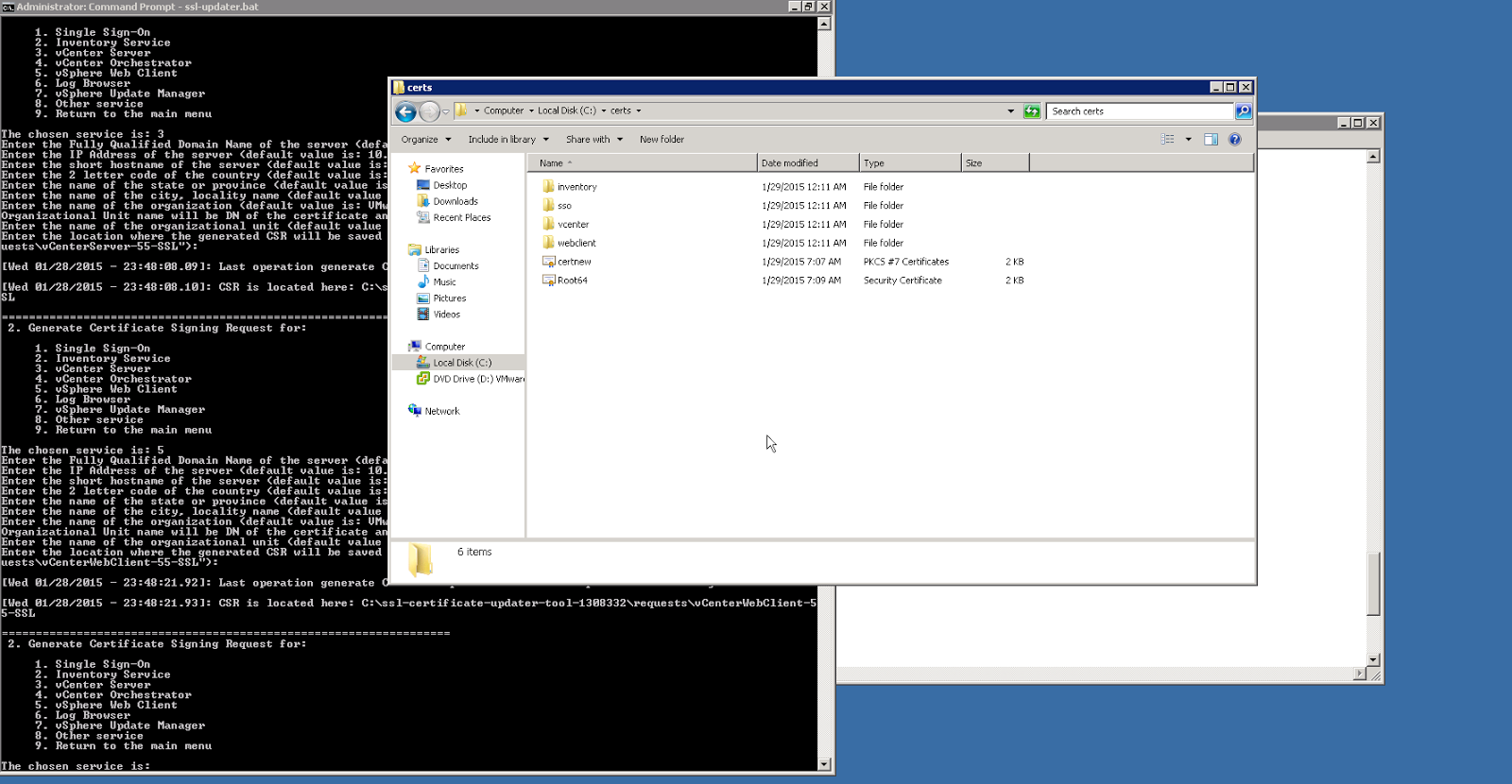Sort files by the Date modified column
The image size is (1512, 784).
(x=808, y=162)
